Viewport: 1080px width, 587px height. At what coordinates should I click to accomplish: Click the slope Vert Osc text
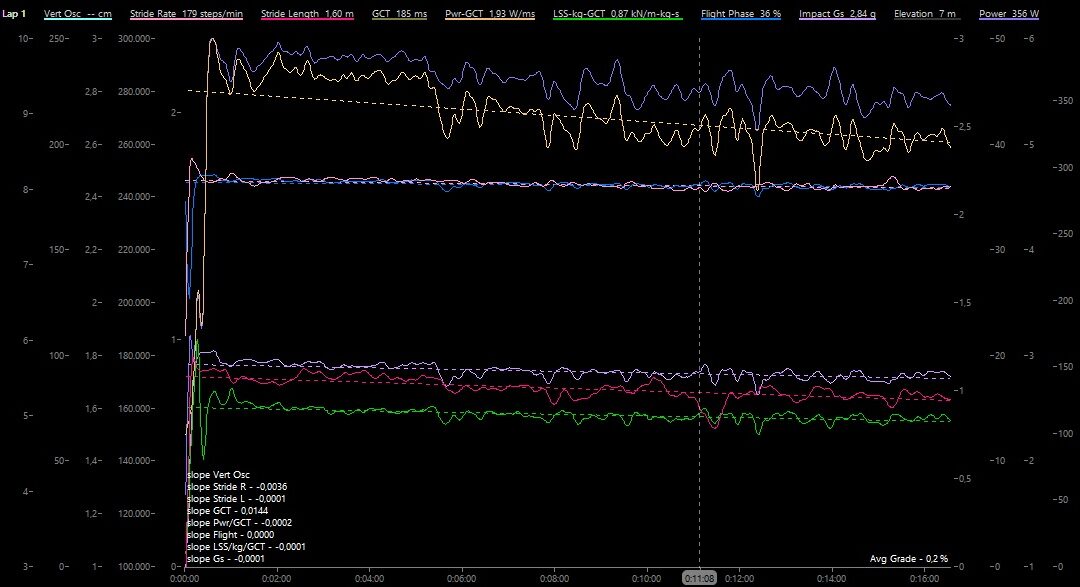[x=218, y=475]
